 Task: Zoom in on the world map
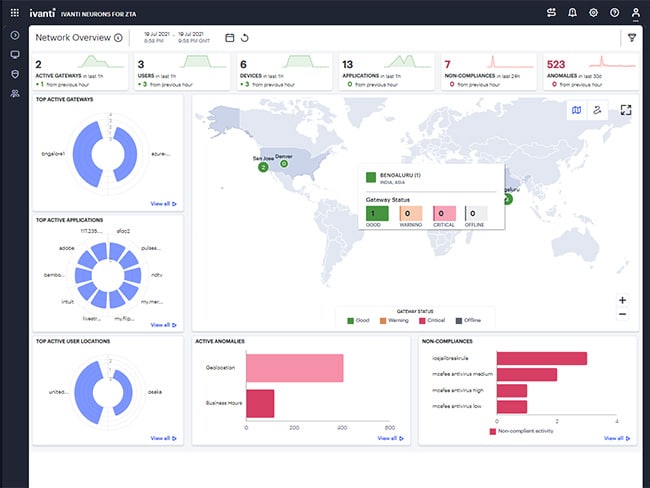click(x=622, y=300)
